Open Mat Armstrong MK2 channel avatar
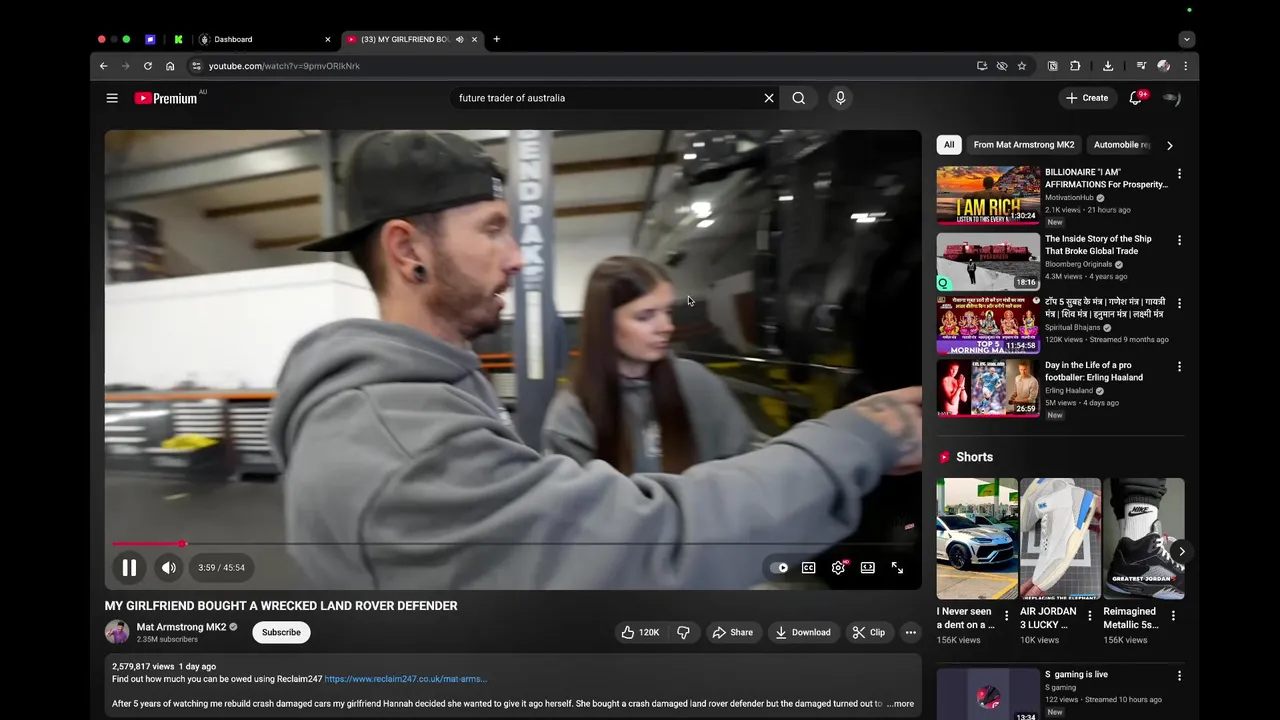 point(117,632)
